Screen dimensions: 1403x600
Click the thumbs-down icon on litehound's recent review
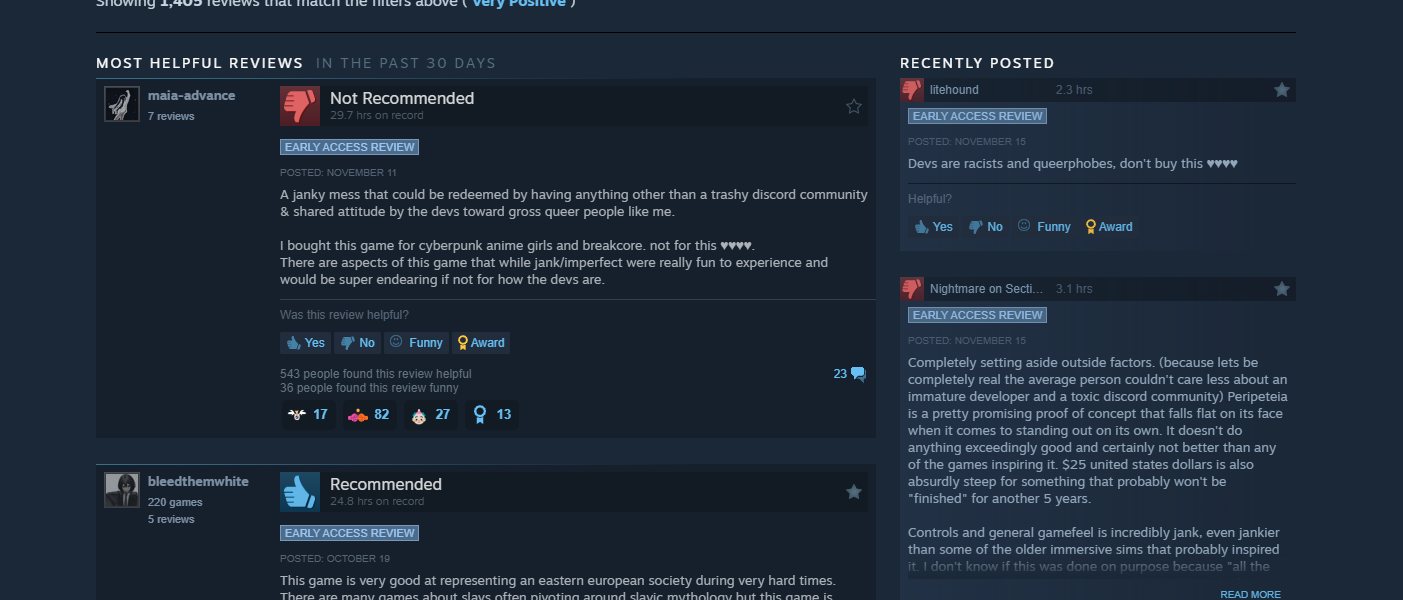point(911,89)
